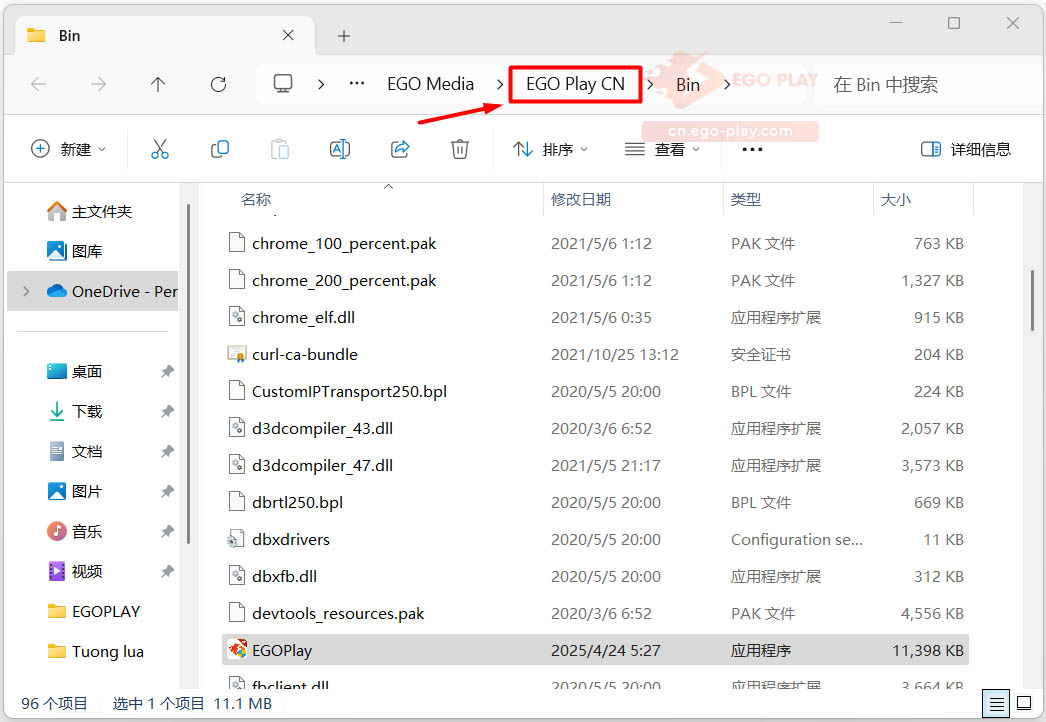Open Videos 视频 in sidebar

[74, 571]
